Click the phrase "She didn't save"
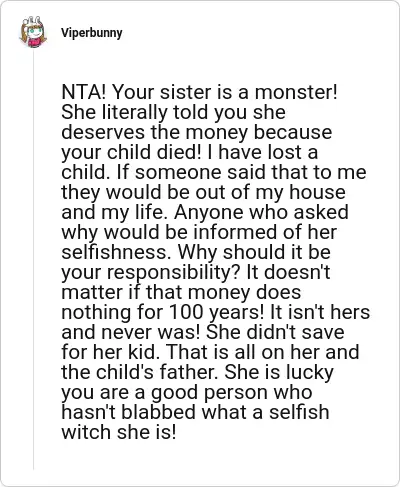The height and width of the screenshot is (487, 400). pos(275,332)
